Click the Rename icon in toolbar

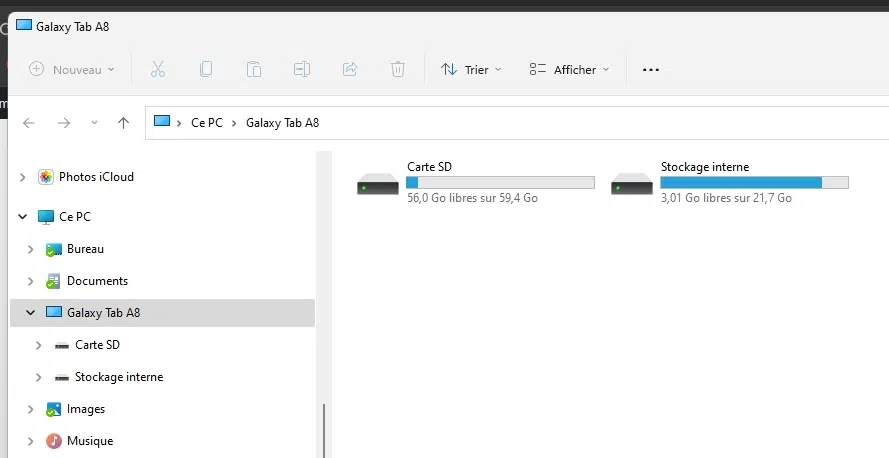pyautogui.click(x=302, y=69)
